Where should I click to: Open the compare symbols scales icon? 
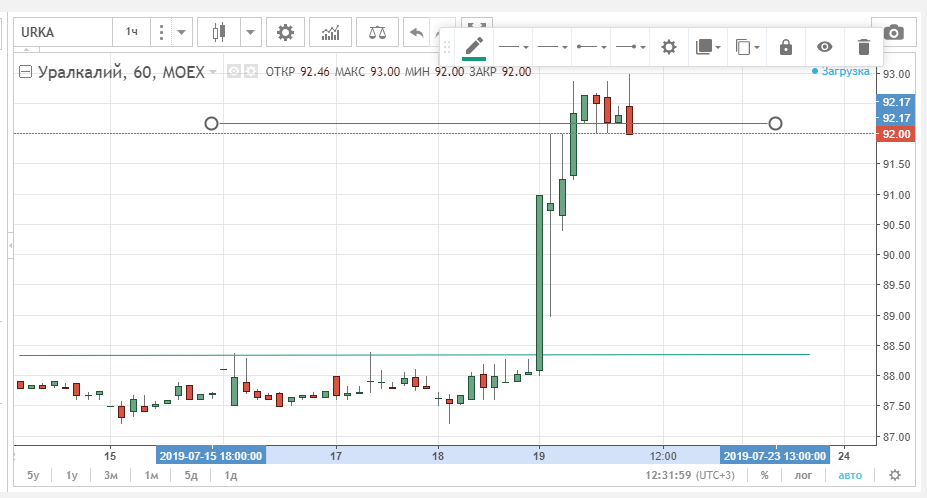click(x=377, y=32)
